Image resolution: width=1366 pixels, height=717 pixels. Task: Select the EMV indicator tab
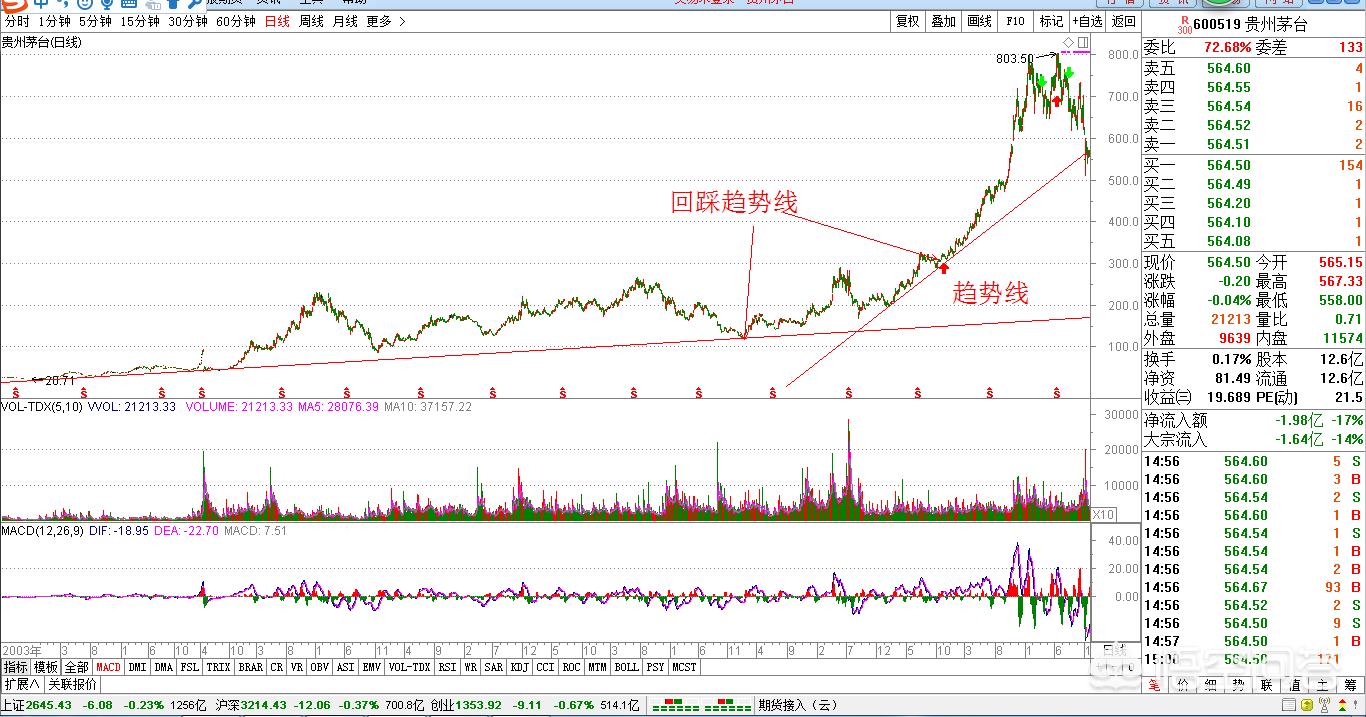(372, 667)
